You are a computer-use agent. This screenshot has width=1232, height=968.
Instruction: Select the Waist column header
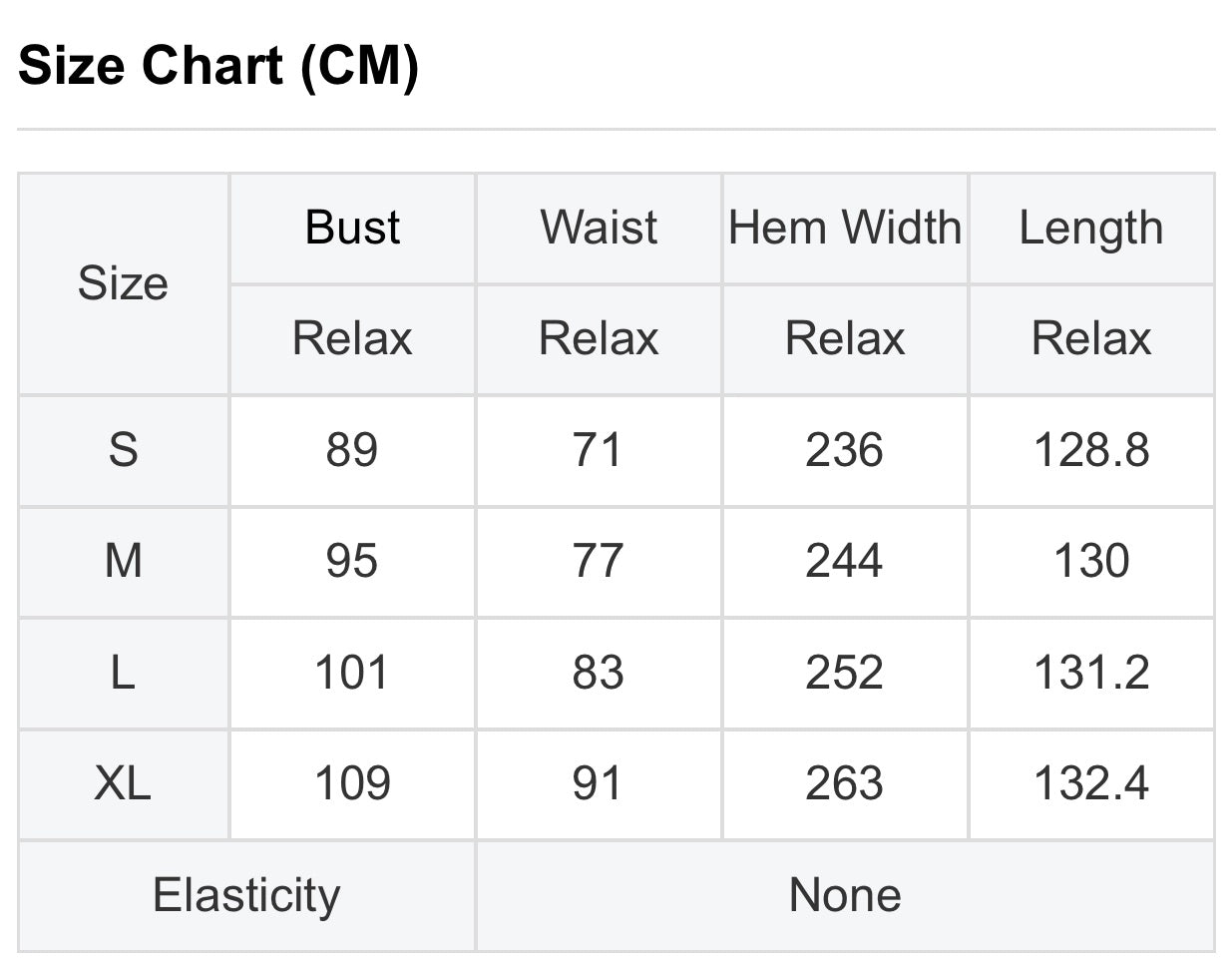point(599,228)
